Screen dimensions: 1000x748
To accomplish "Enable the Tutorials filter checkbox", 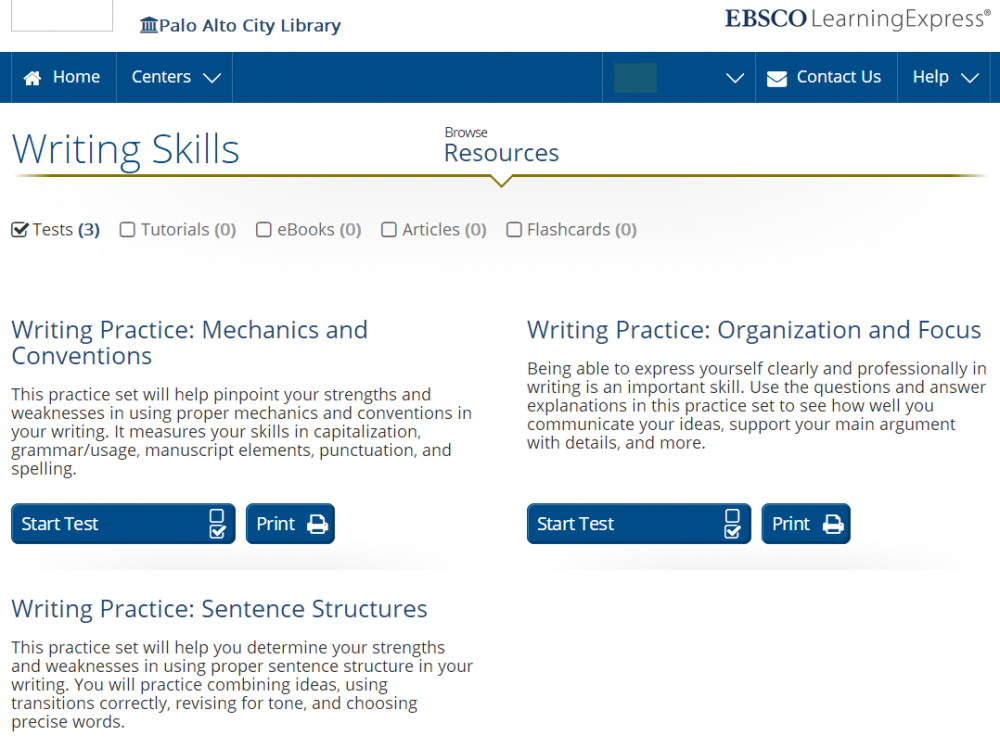I will pos(127,230).
